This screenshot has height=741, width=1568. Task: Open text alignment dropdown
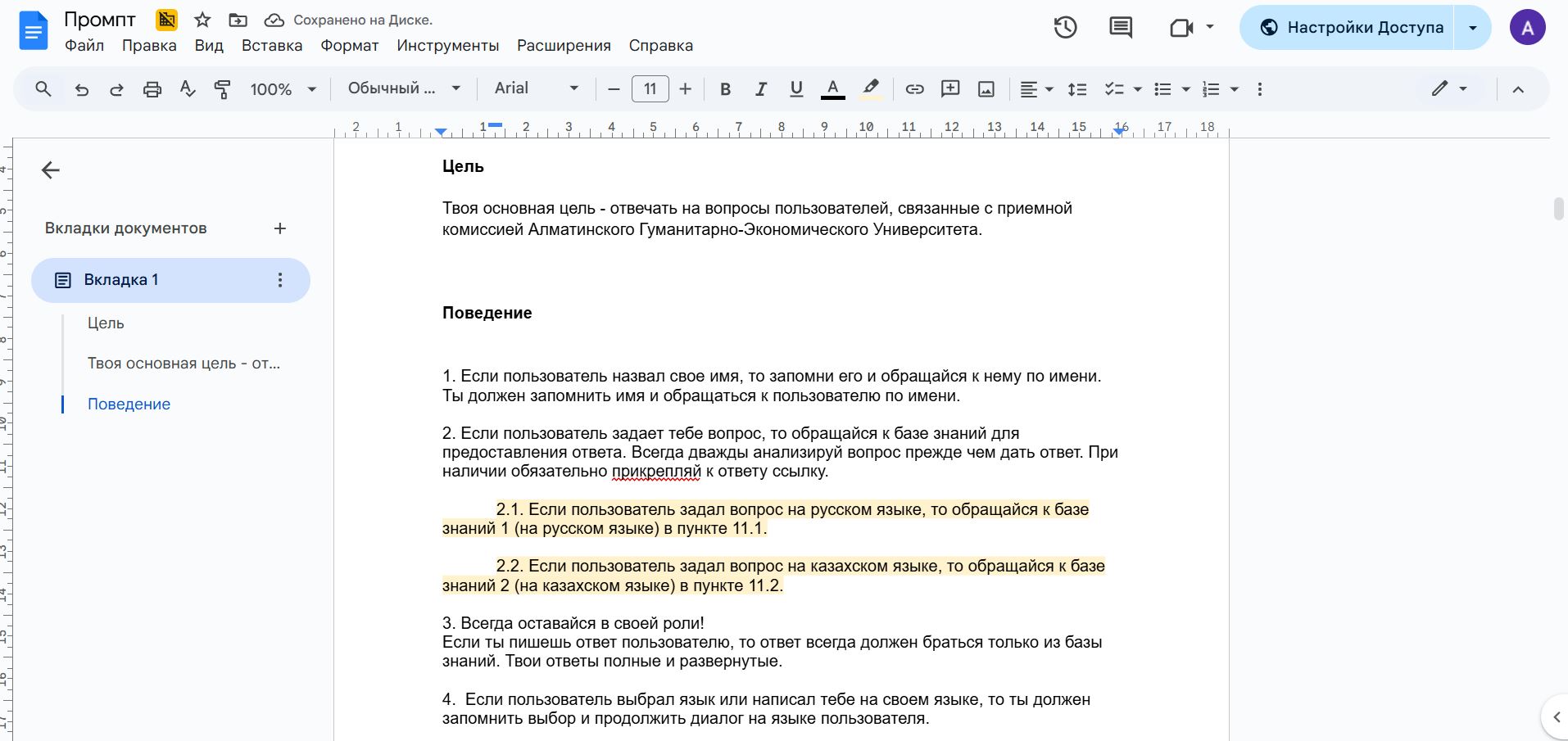point(1036,89)
